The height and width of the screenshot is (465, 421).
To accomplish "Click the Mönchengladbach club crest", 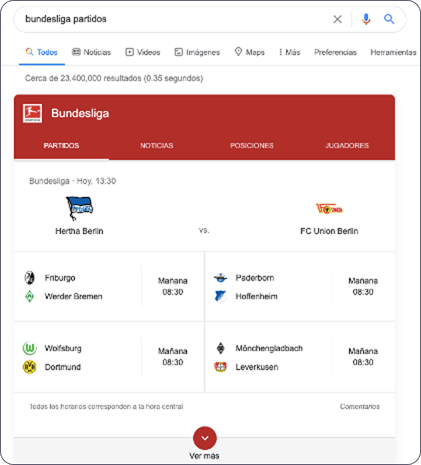I will coord(220,348).
